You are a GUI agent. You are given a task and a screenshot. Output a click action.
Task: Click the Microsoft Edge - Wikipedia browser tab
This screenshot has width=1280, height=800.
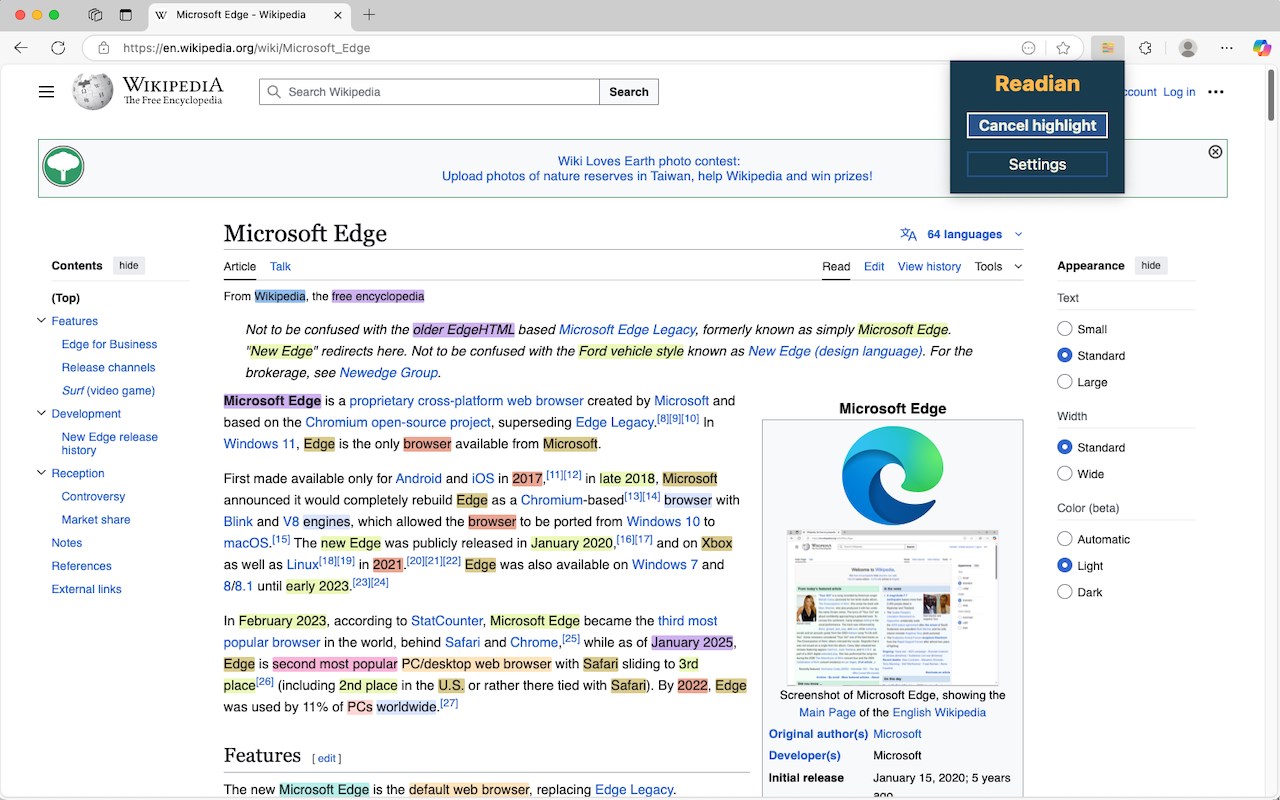pyautogui.click(x=247, y=15)
